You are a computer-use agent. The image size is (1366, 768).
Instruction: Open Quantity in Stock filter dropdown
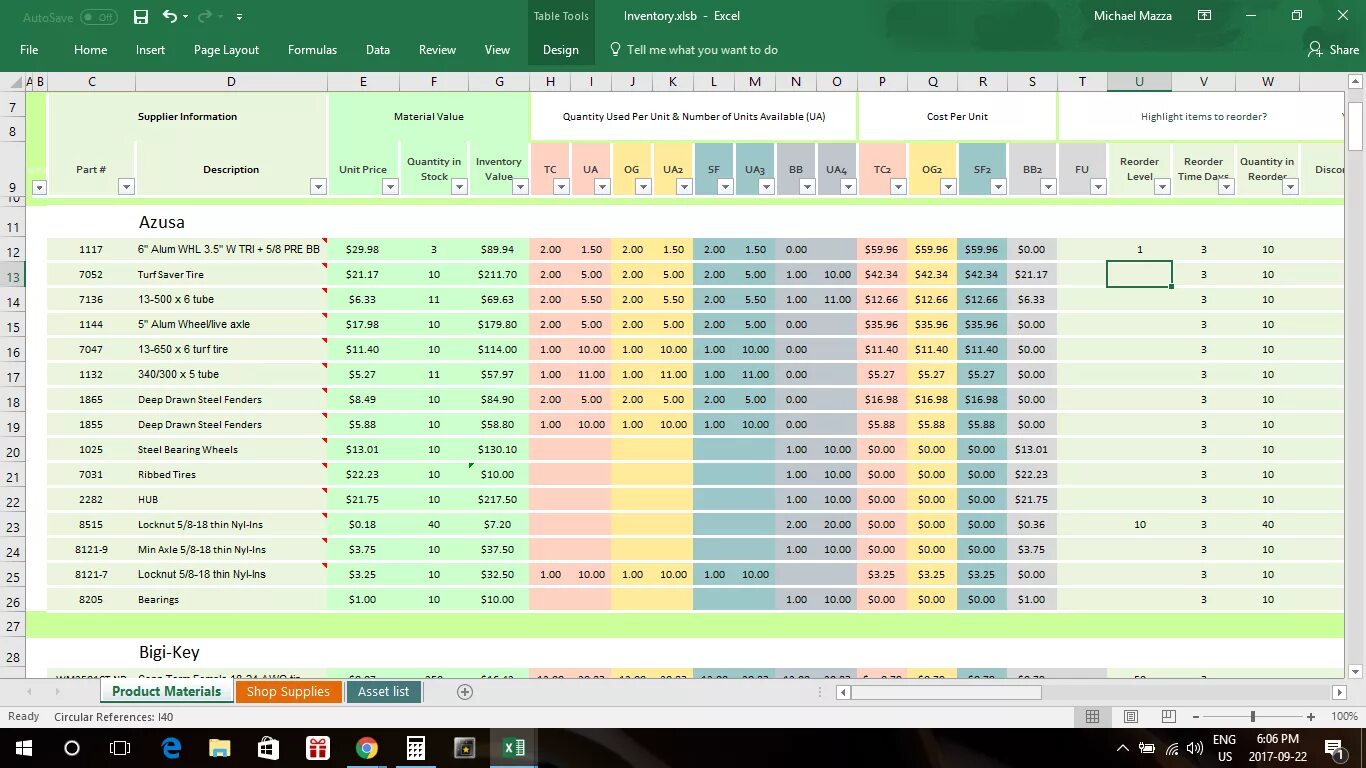pos(459,186)
